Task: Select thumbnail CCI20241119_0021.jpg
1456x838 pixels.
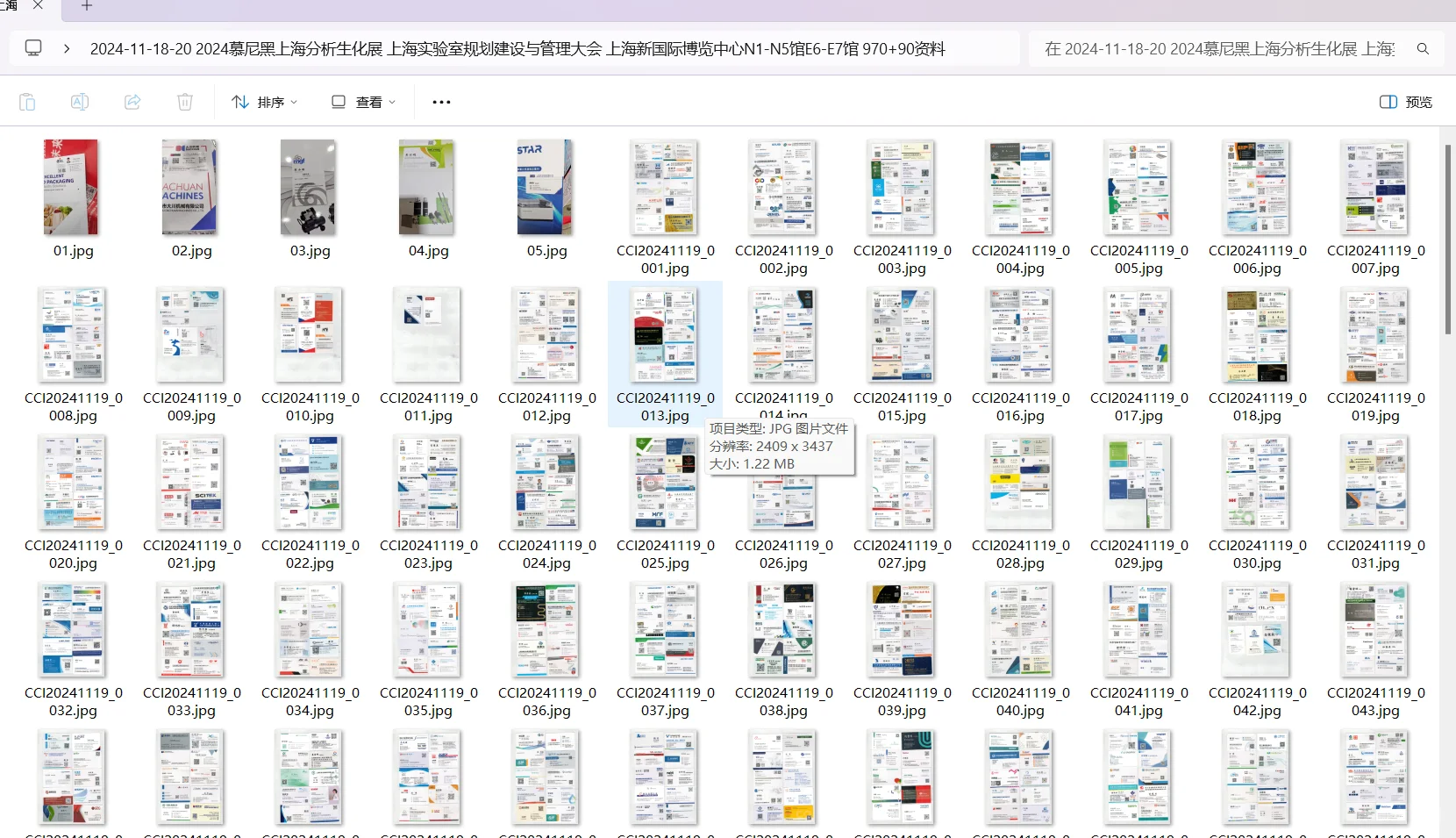Action: pos(191,482)
